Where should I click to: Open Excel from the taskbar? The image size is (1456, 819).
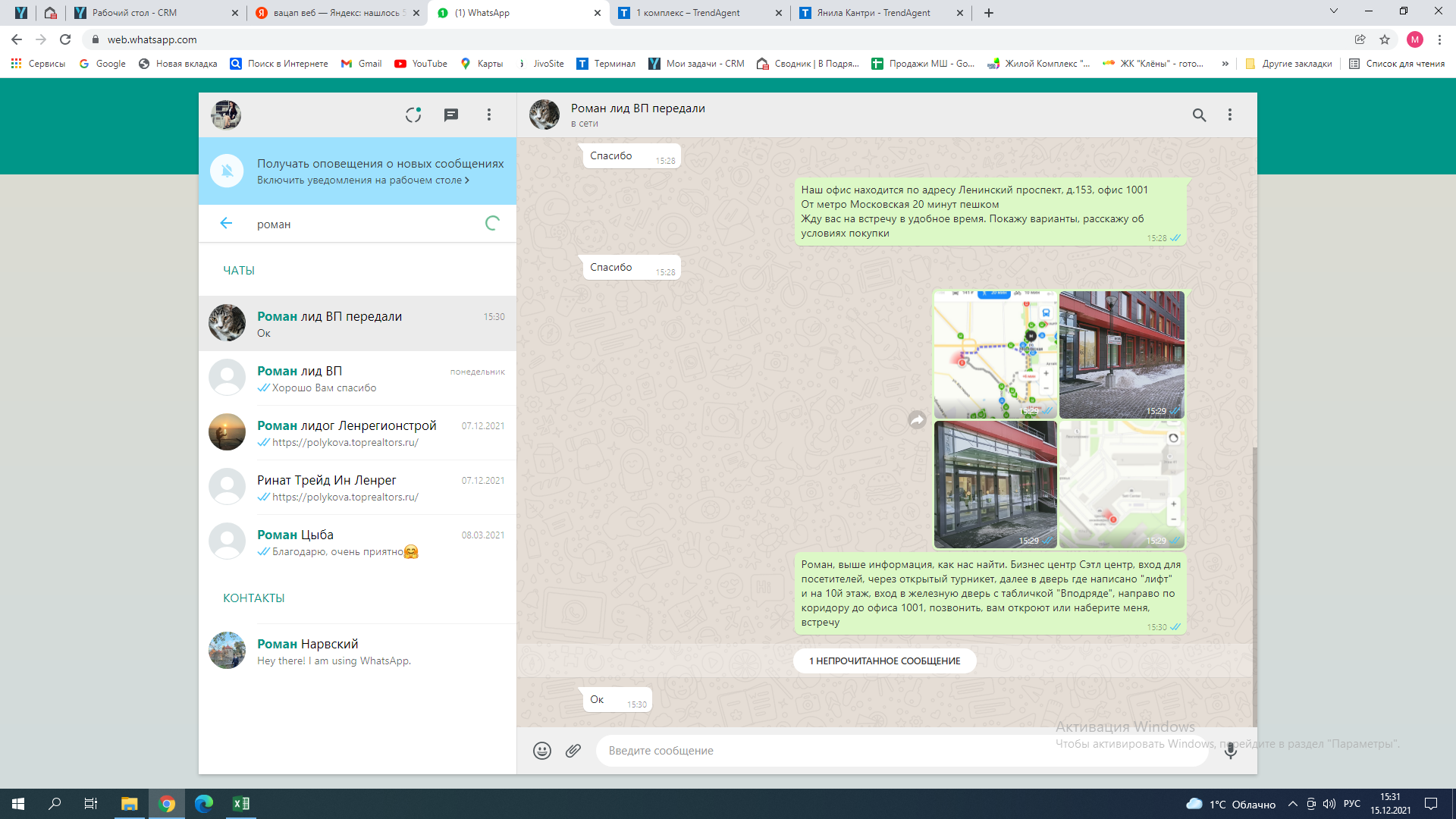[x=241, y=804]
